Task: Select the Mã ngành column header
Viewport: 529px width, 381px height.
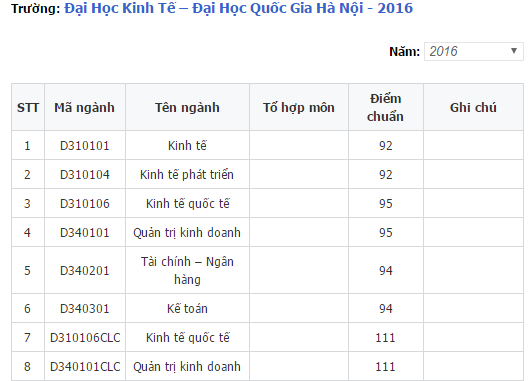Action: click(85, 107)
